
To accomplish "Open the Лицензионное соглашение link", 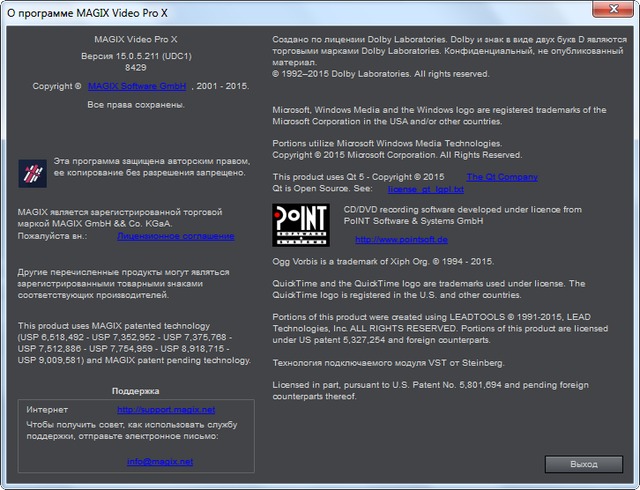I will coord(176,236).
